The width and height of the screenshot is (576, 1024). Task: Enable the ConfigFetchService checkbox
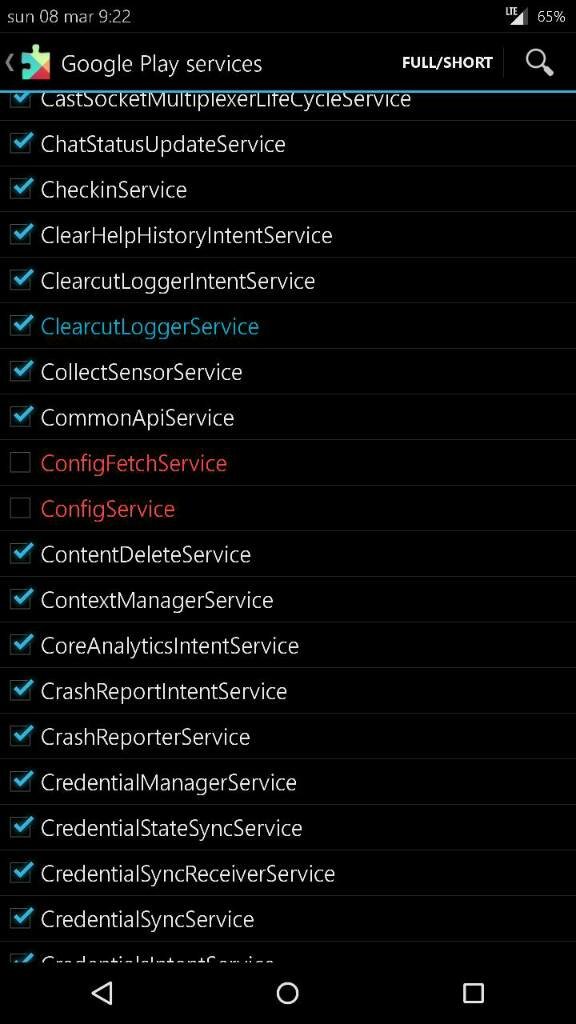(20, 462)
